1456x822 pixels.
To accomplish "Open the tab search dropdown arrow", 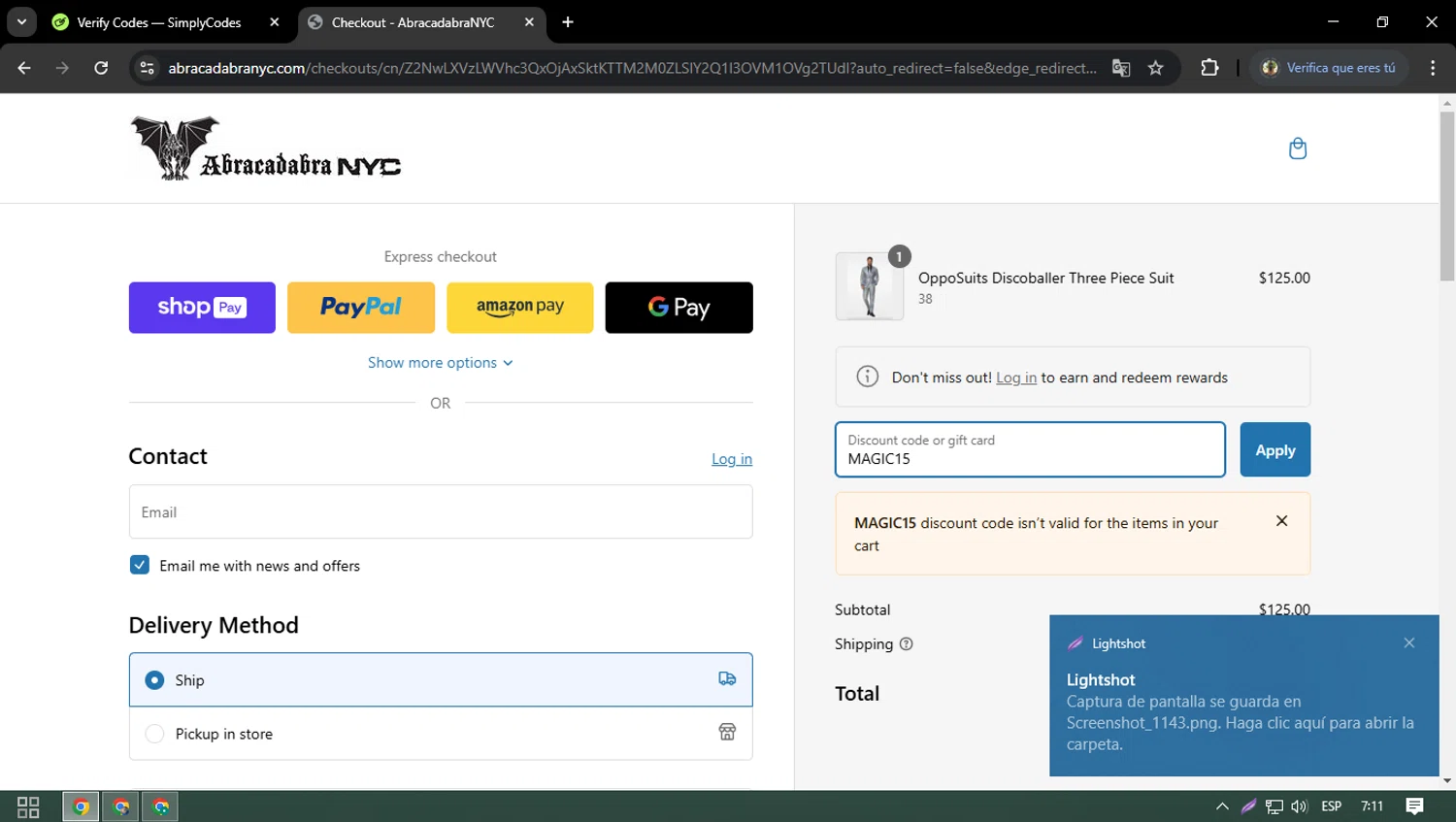I will coord(21,22).
